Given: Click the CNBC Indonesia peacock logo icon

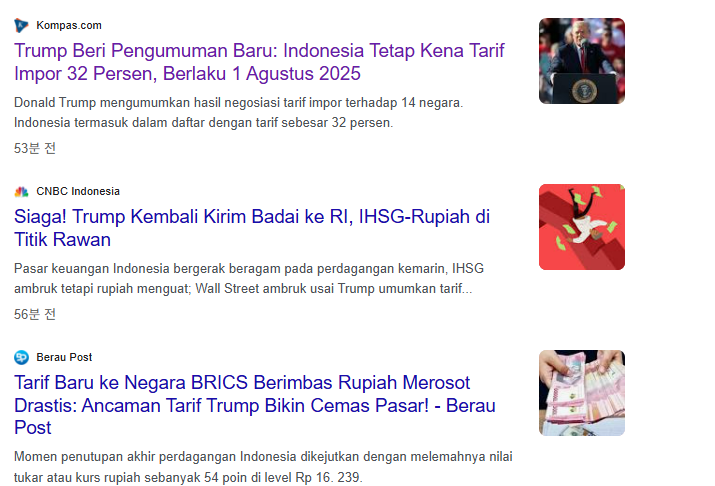Looking at the screenshot, I should pos(21,191).
